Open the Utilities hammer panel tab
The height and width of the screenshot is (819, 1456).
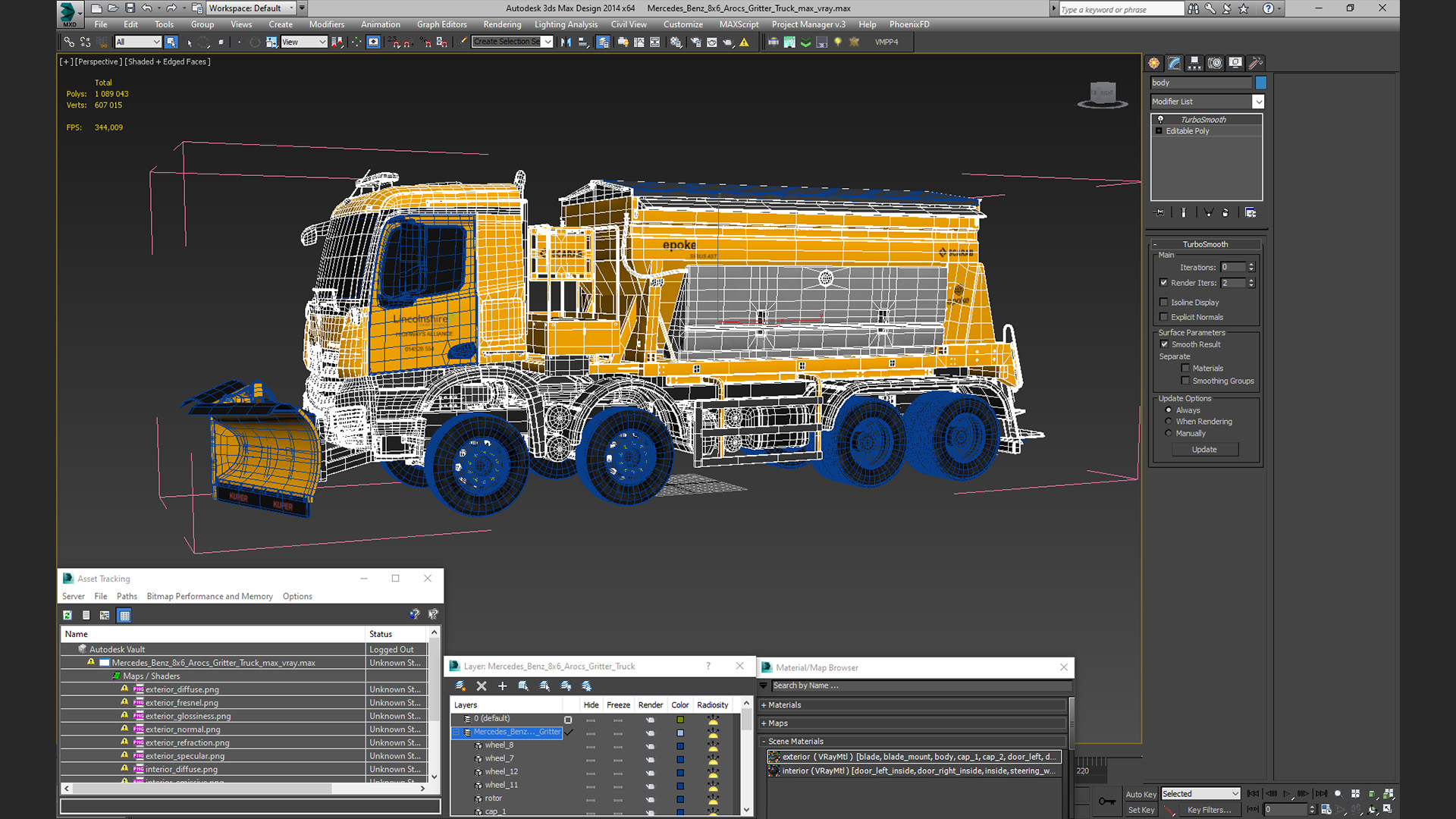1256,63
